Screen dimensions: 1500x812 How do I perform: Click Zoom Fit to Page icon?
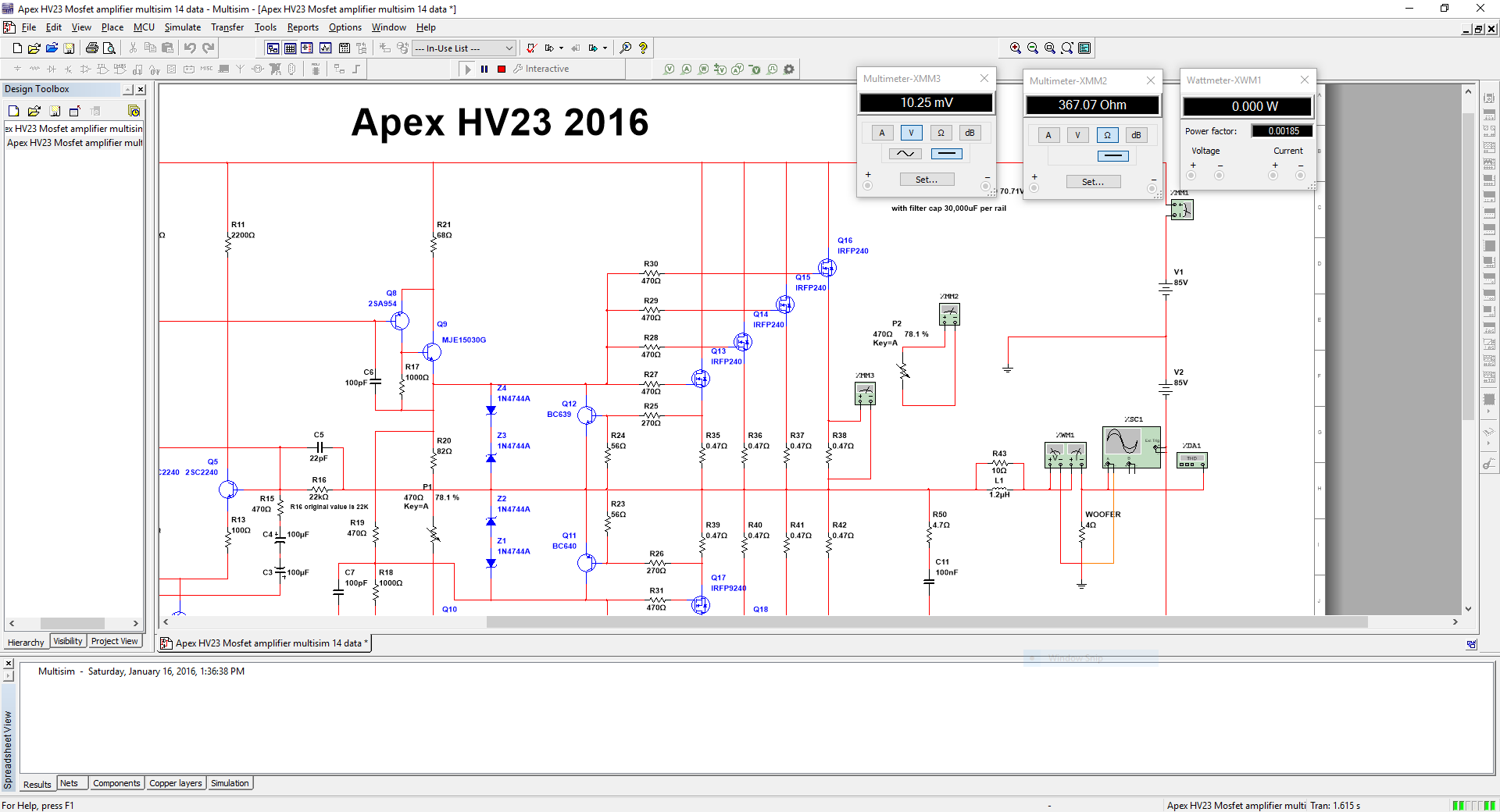click(x=1067, y=48)
